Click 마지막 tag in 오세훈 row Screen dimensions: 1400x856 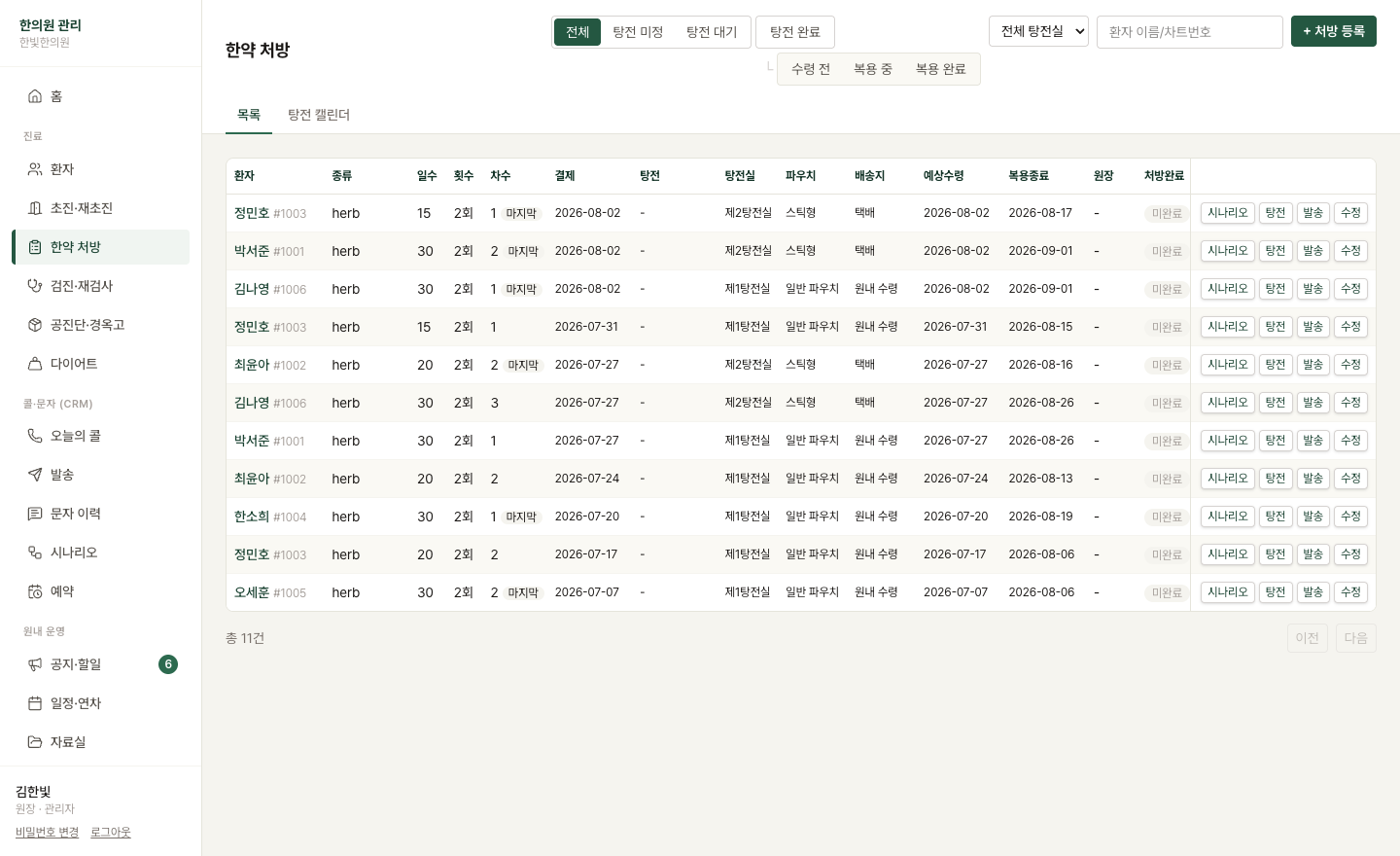click(x=523, y=592)
